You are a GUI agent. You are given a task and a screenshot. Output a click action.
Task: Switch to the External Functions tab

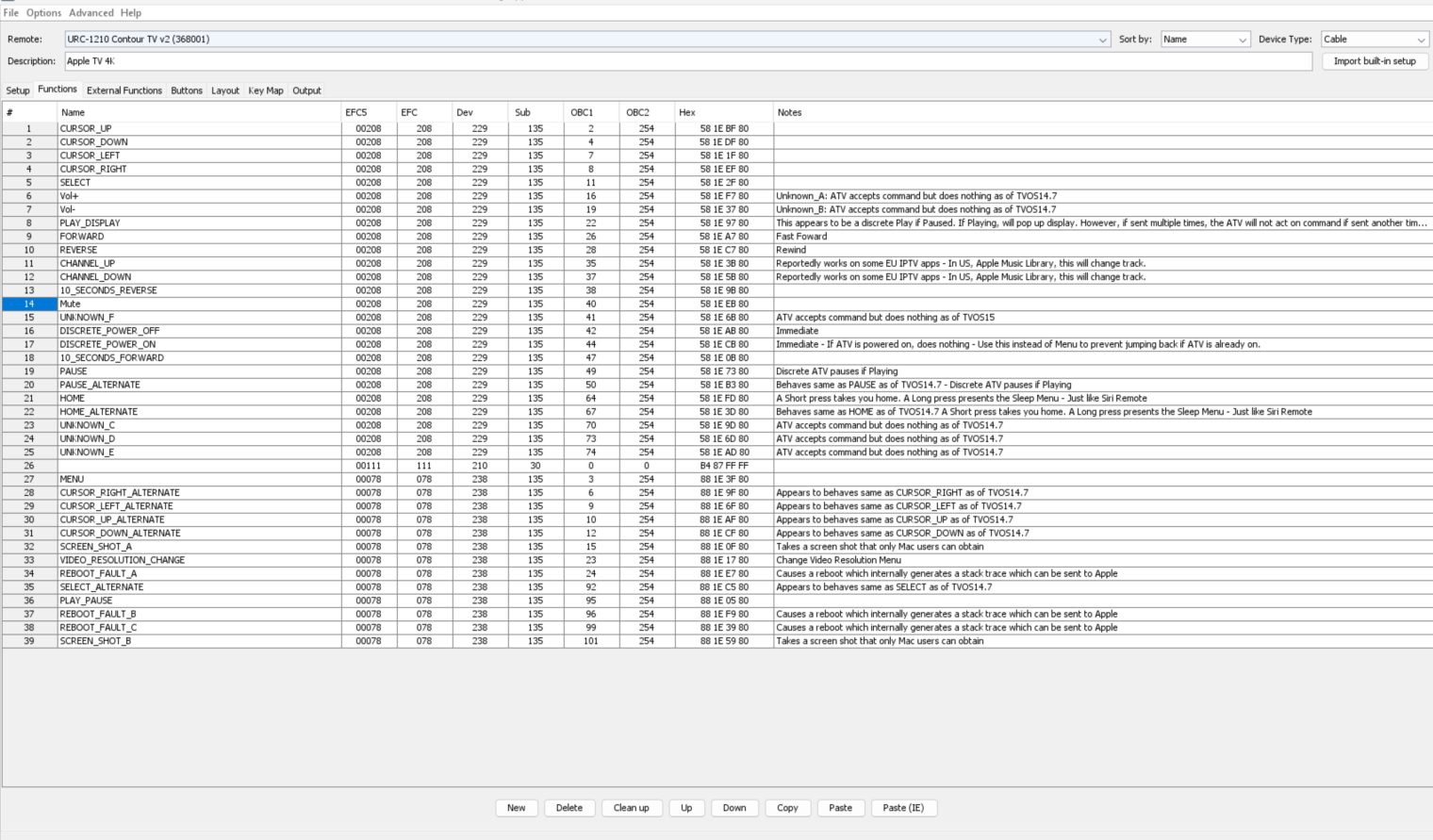tap(124, 91)
